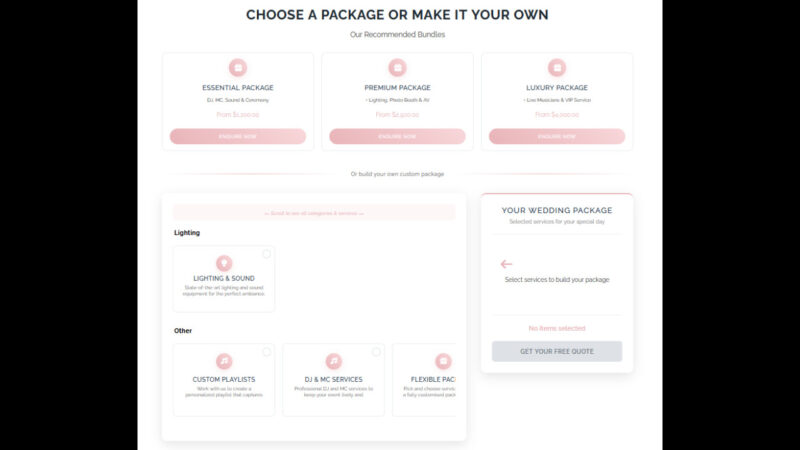Select the Lighting & Sound card title
Image resolution: width=800 pixels, height=450 pixels.
[224, 278]
